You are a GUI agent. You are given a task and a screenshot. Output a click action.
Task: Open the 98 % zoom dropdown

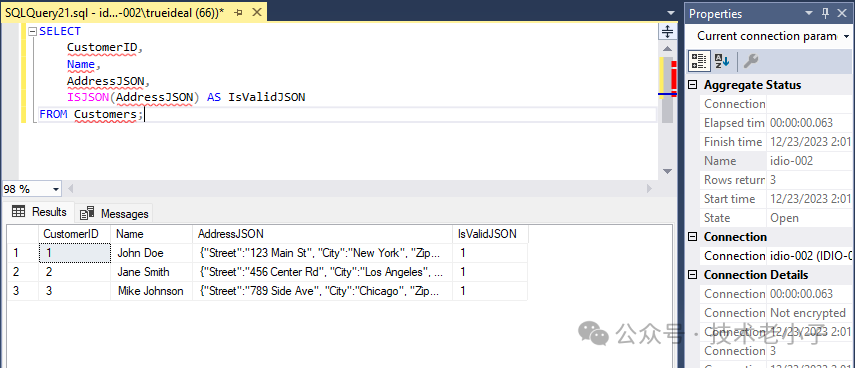pyautogui.click(x=56, y=189)
